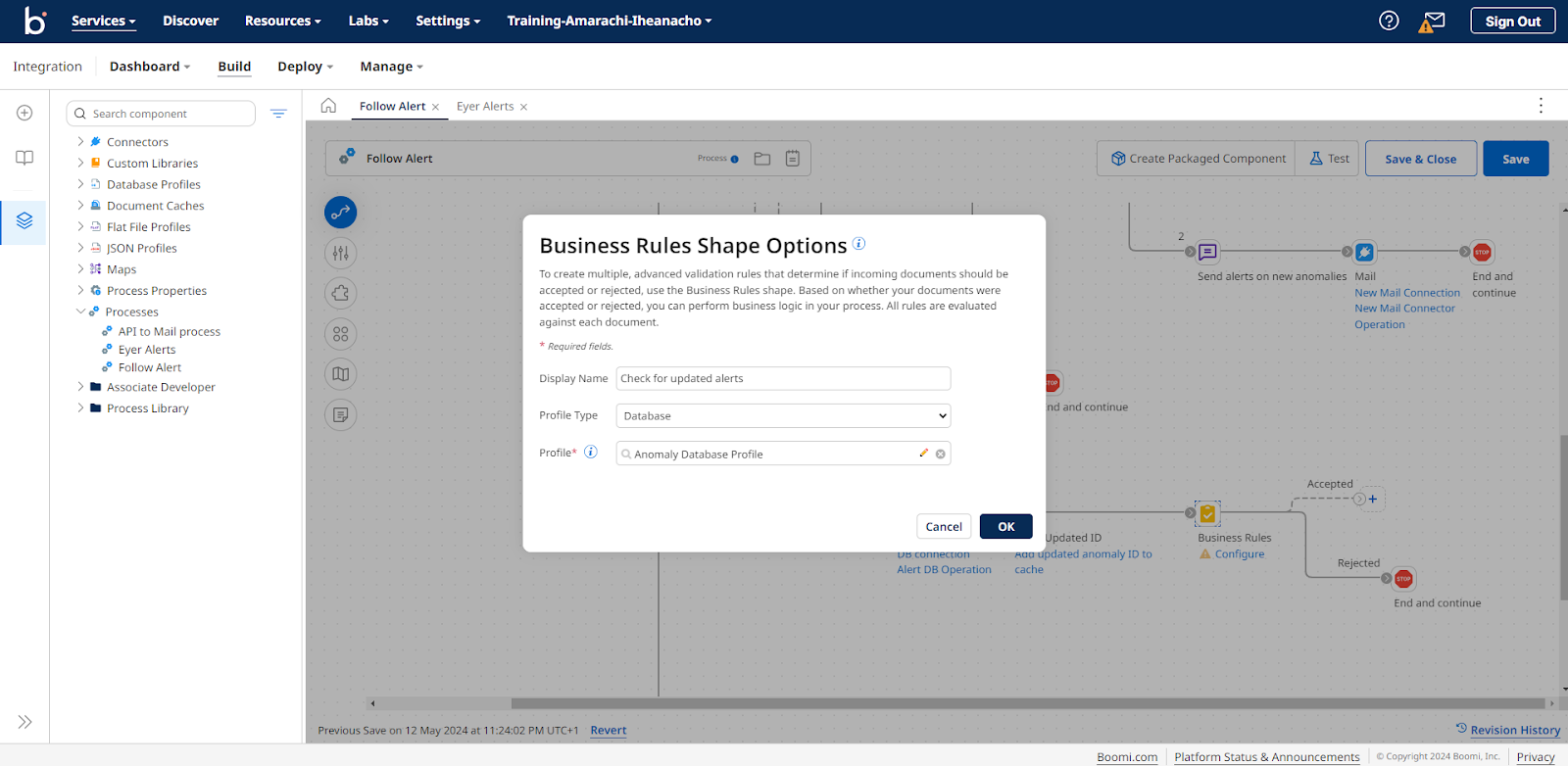Go to the home start tab icon

(x=328, y=106)
